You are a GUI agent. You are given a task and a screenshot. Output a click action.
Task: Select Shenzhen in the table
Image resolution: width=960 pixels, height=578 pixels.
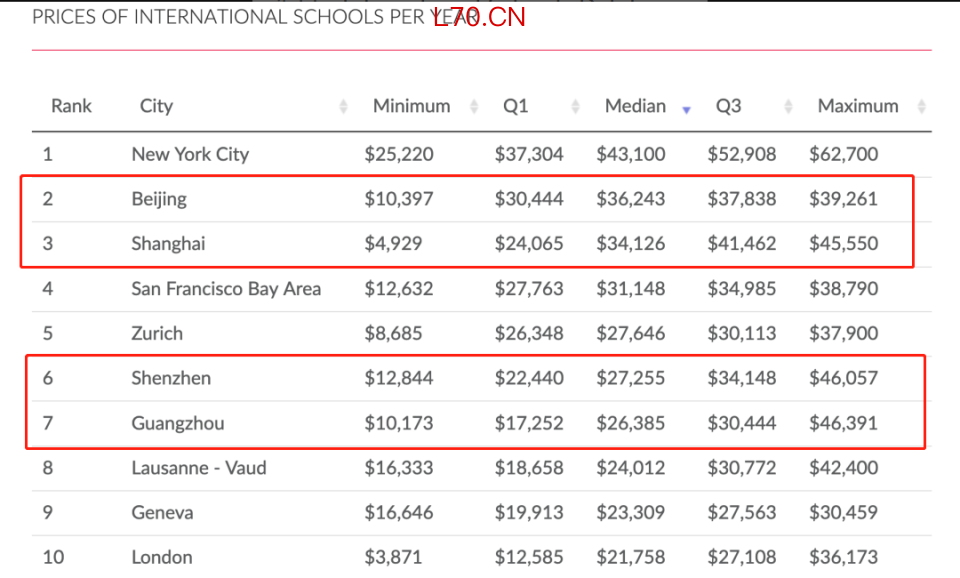[171, 378]
